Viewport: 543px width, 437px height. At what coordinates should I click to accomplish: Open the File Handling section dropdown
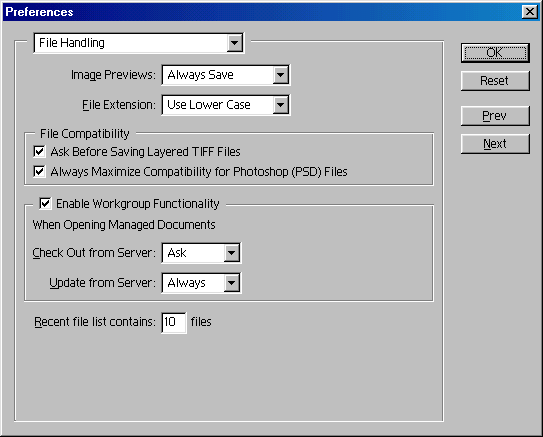click(x=234, y=43)
